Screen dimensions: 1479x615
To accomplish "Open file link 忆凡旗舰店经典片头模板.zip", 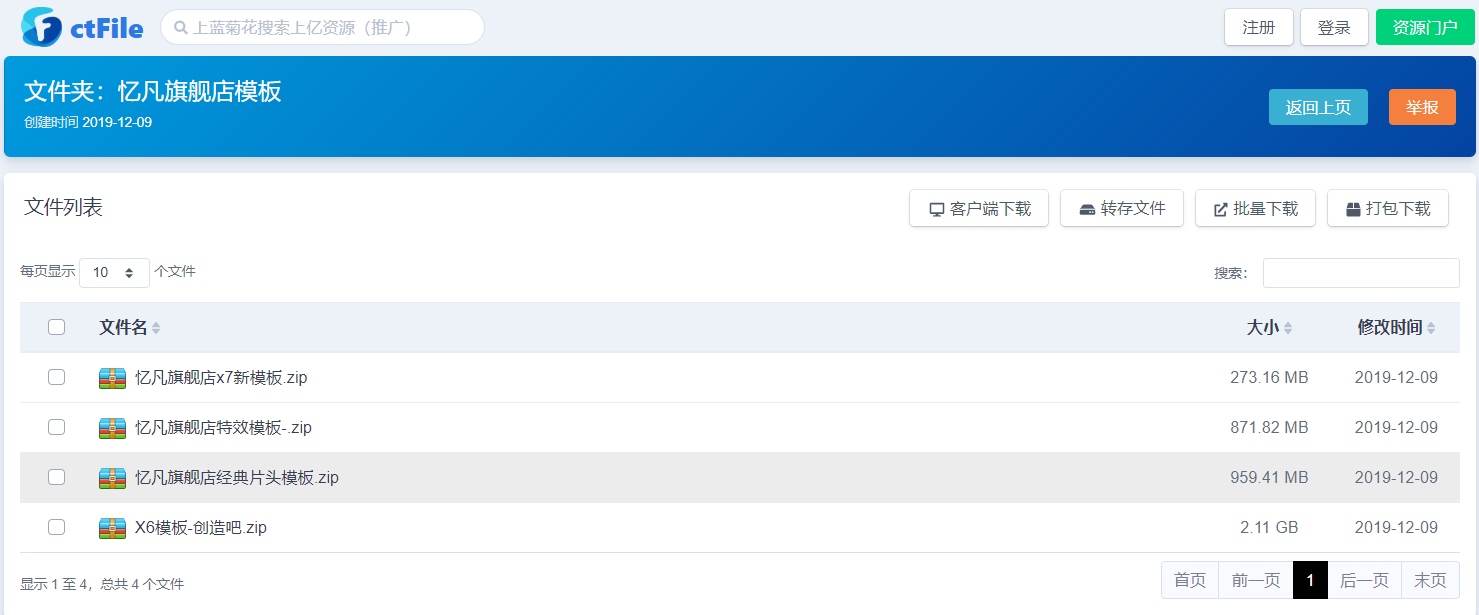I will [x=237, y=478].
